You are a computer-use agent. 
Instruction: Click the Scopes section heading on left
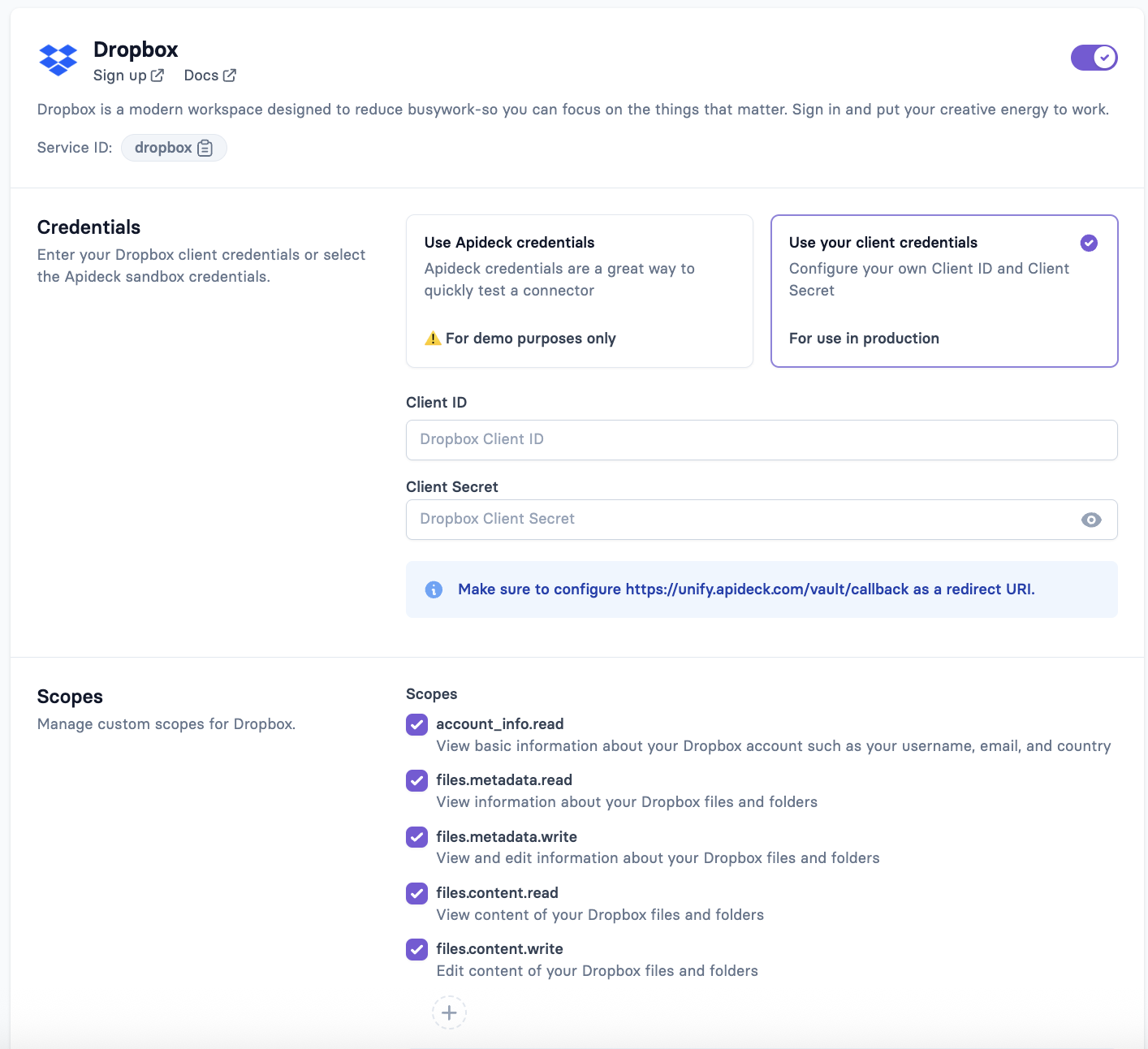(x=70, y=697)
